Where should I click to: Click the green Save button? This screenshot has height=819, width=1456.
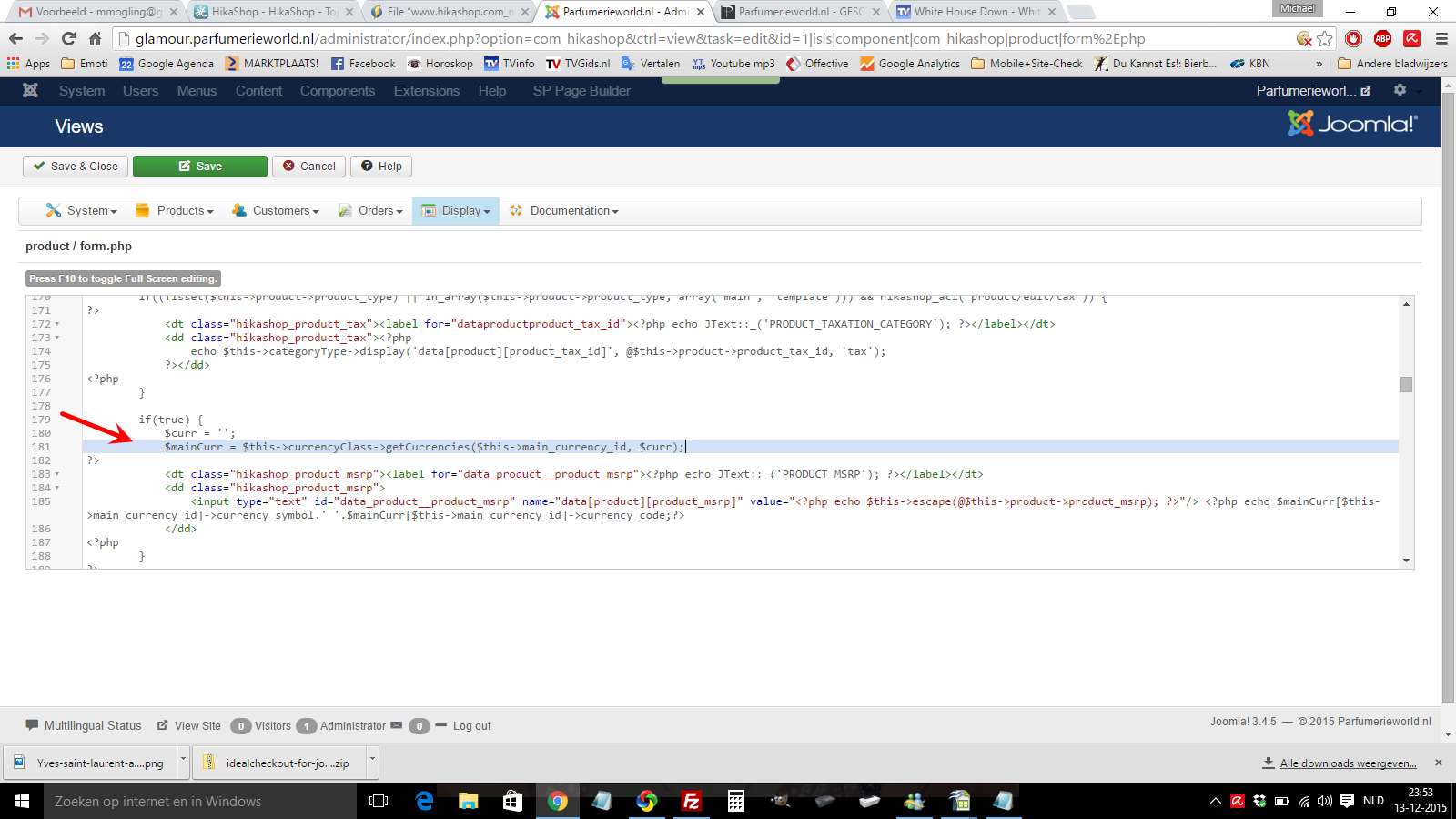200,167
